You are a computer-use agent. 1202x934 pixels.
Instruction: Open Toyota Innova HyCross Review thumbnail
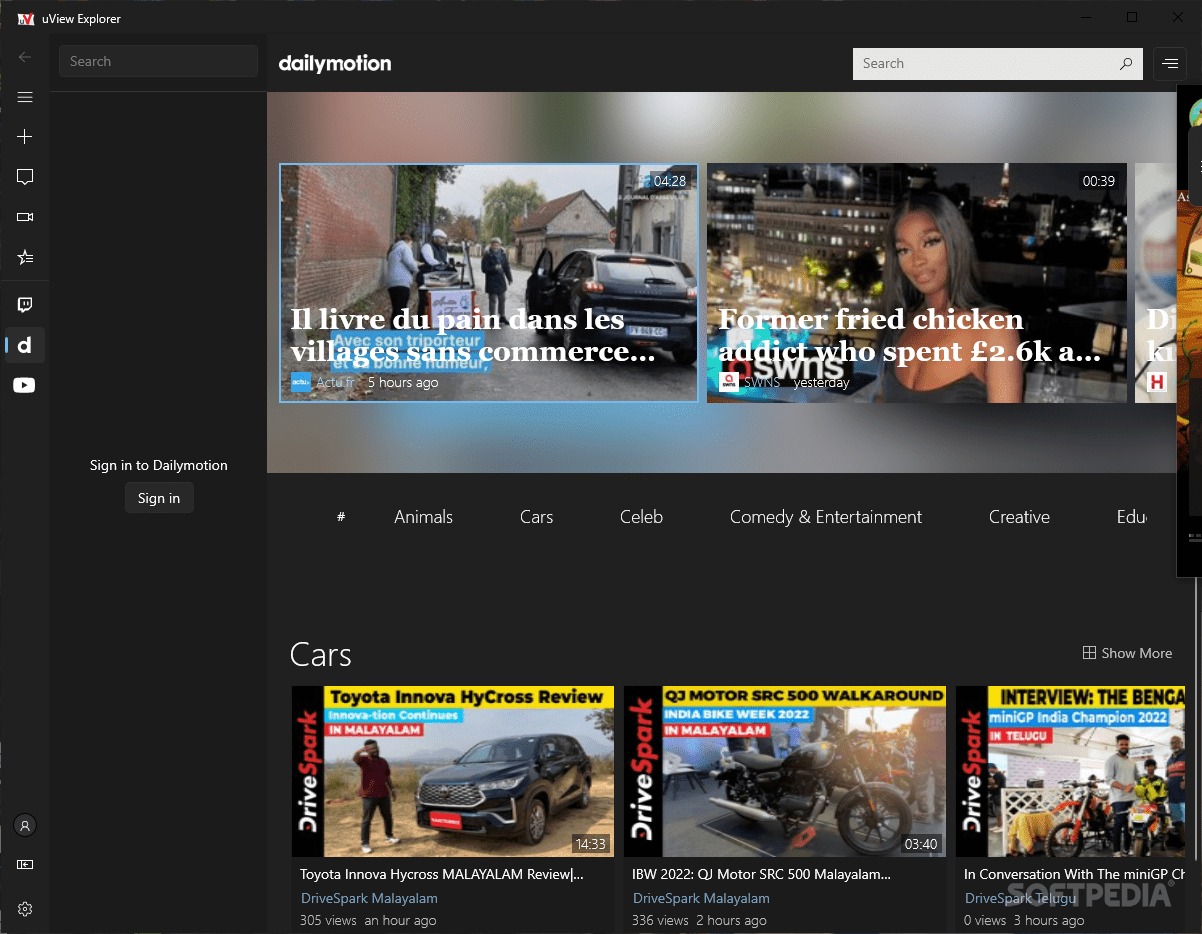[x=453, y=771]
